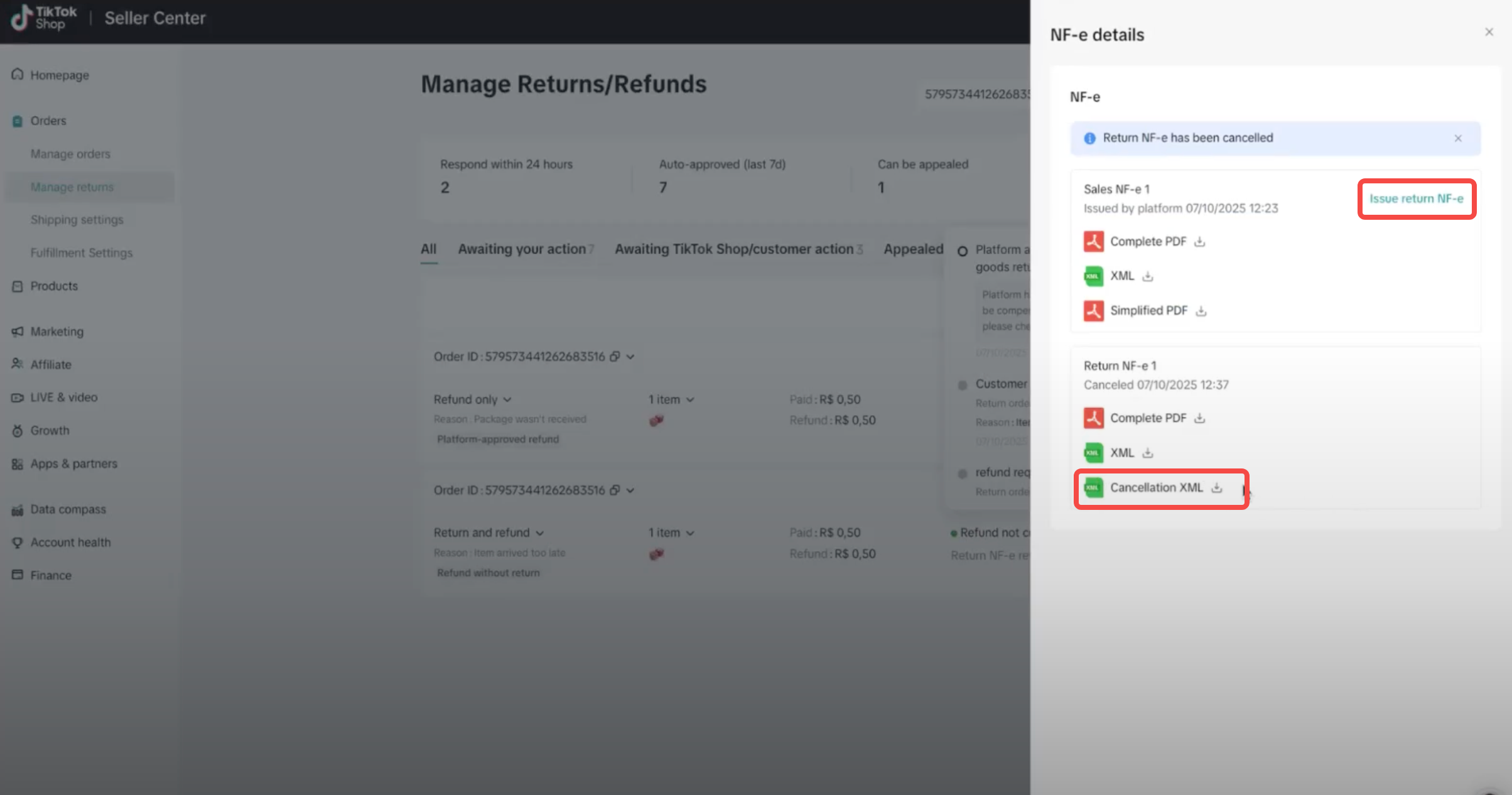Copy the Refund only order's ID
1512x795 pixels.
pos(615,357)
